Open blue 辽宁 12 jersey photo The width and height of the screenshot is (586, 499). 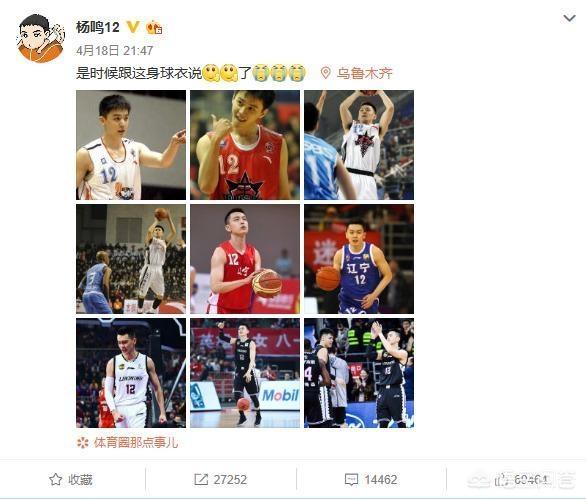359,259
